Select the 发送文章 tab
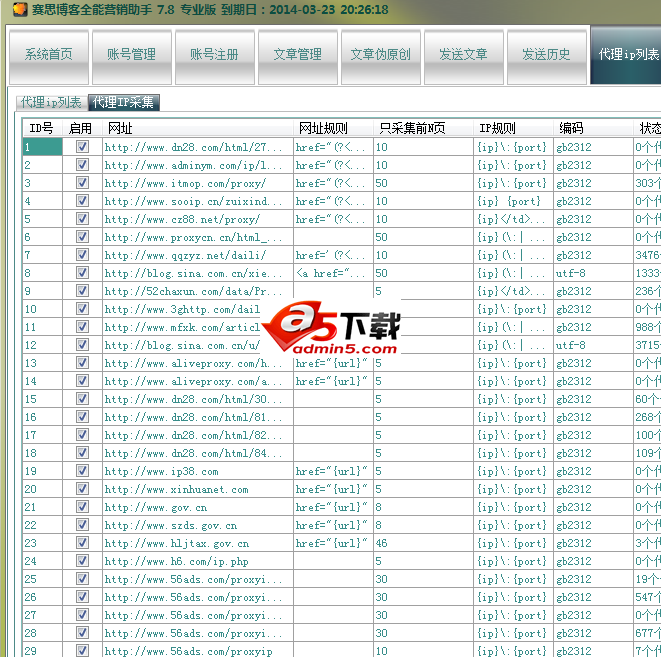Image resolution: width=661 pixels, height=657 pixels. (463, 55)
